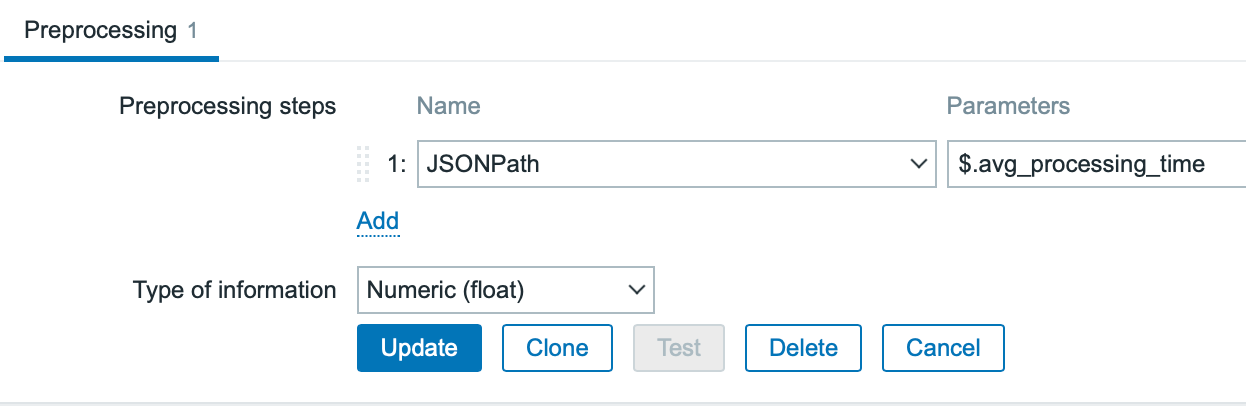Click the blue underline beneath Preprocessing tab
1246x406 pixels.
[111, 59]
